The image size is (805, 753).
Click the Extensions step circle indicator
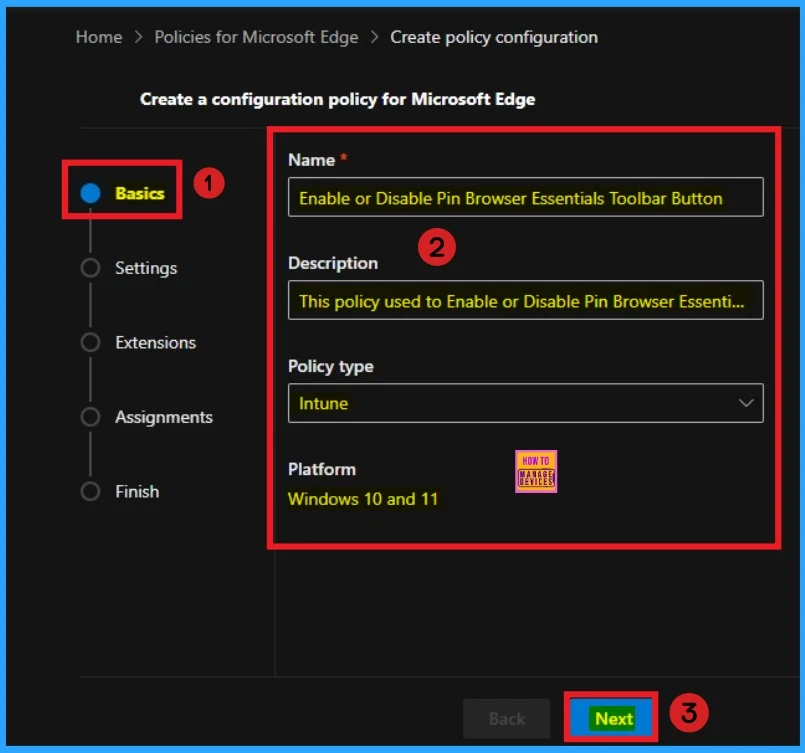coord(90,342)
